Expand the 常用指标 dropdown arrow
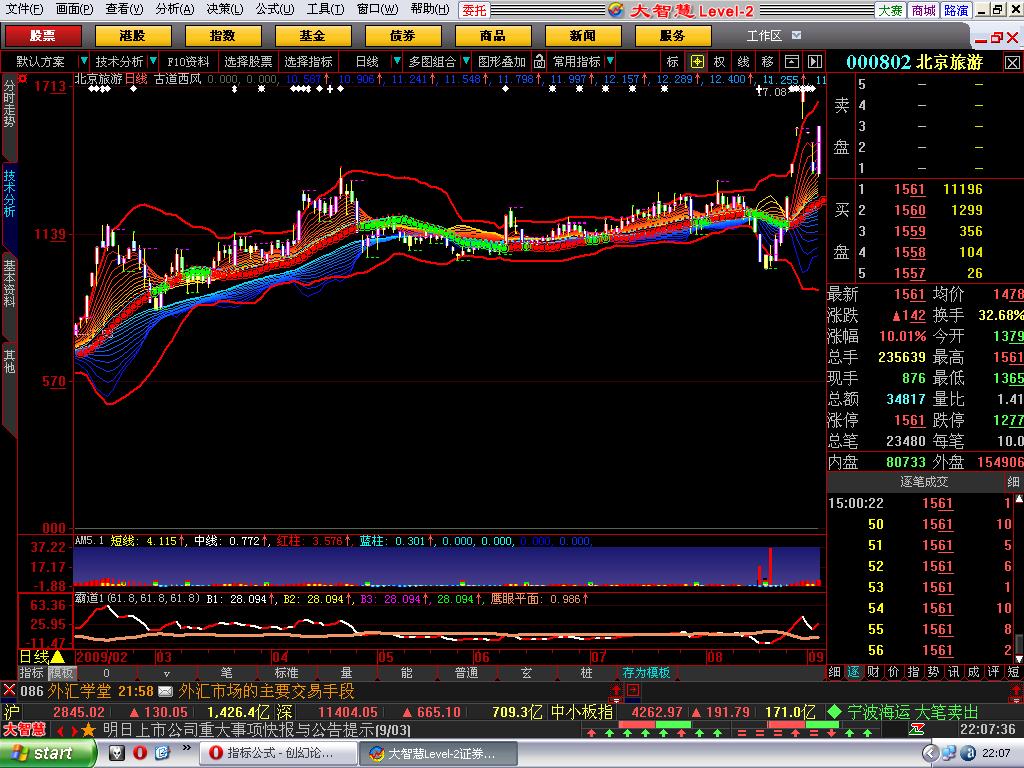 610,61
